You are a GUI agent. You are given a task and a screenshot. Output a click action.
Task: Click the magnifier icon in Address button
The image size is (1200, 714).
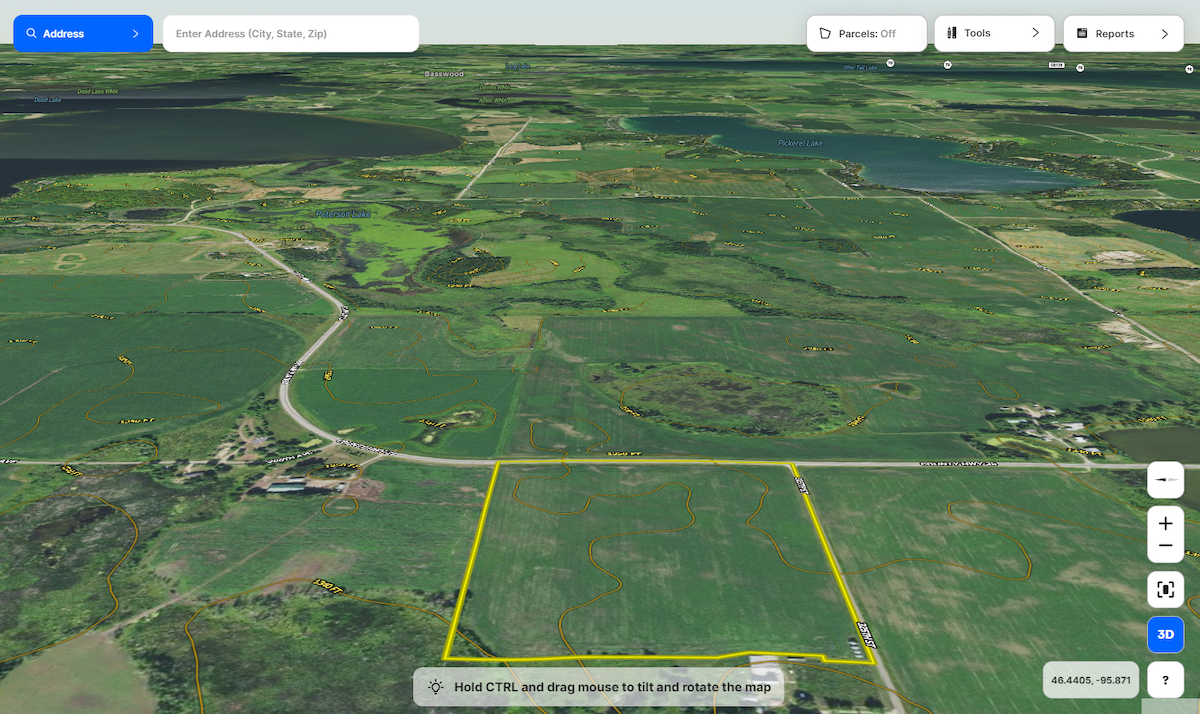click(x=32, y=34)
